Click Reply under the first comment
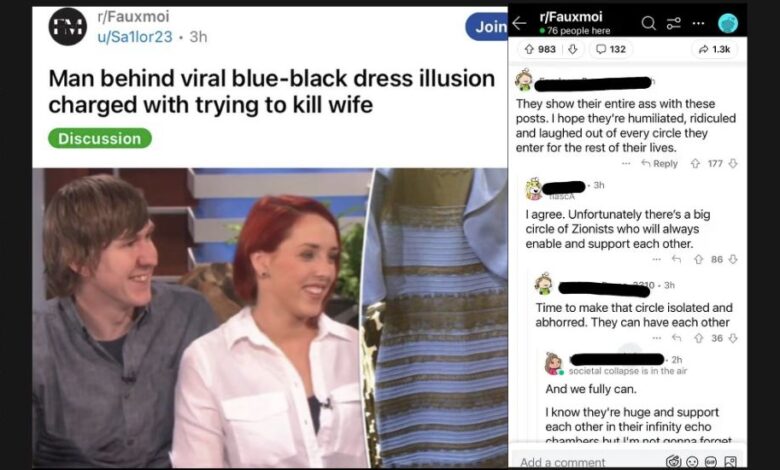The image size is (780, 470). point(660,164)
